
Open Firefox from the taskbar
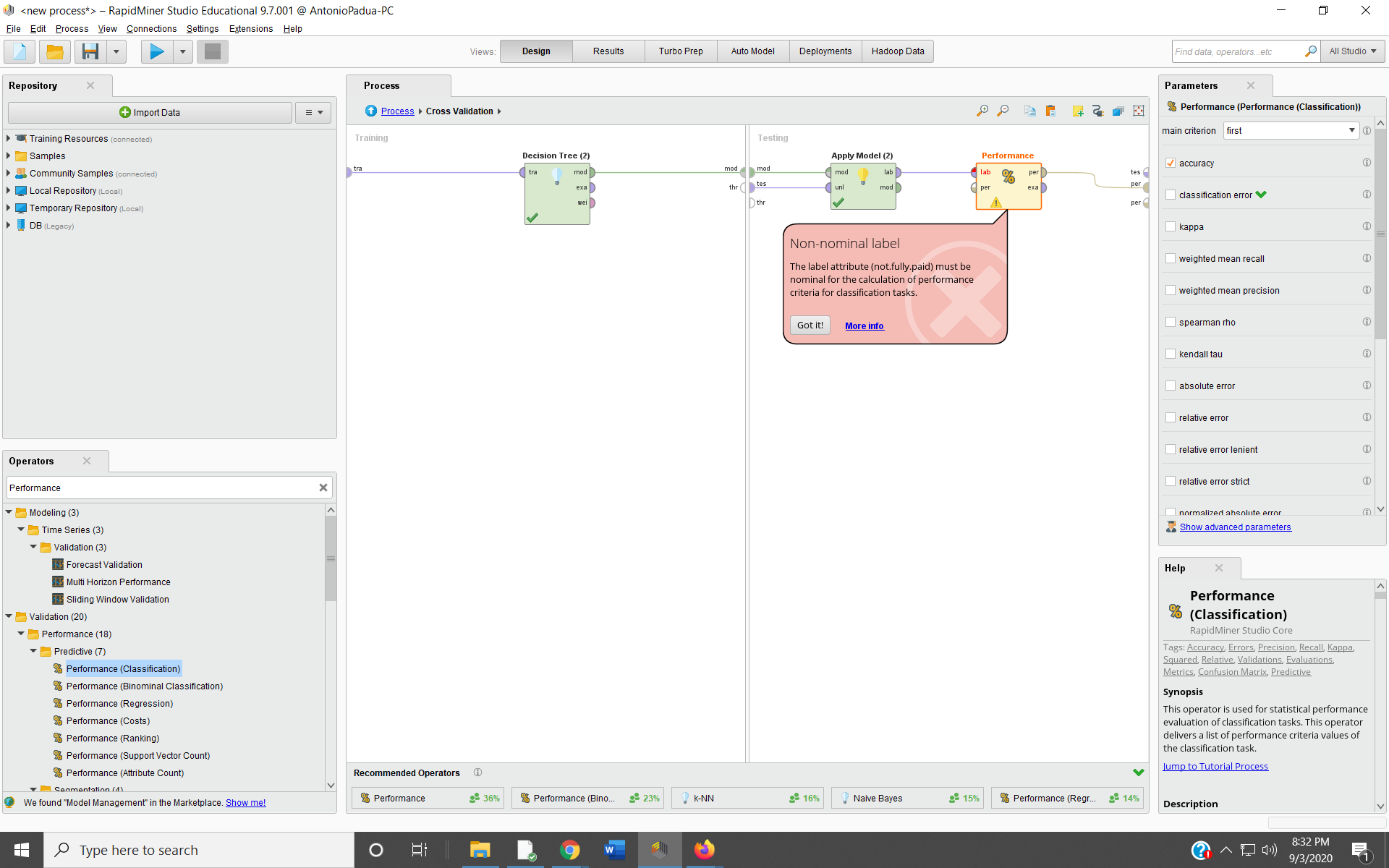(x=704, y=850)
